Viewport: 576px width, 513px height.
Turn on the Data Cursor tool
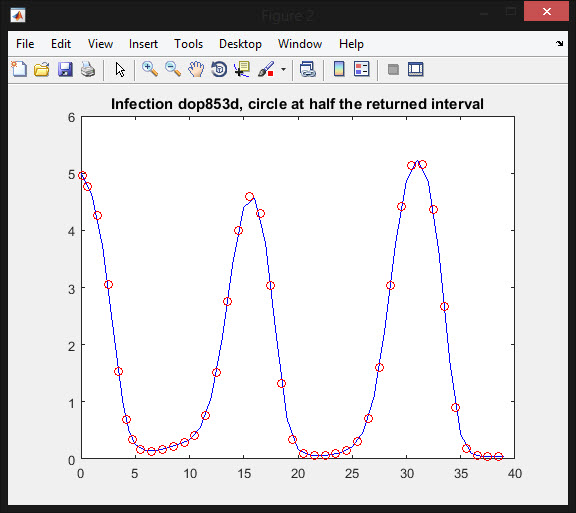click(x=242, y=69)
